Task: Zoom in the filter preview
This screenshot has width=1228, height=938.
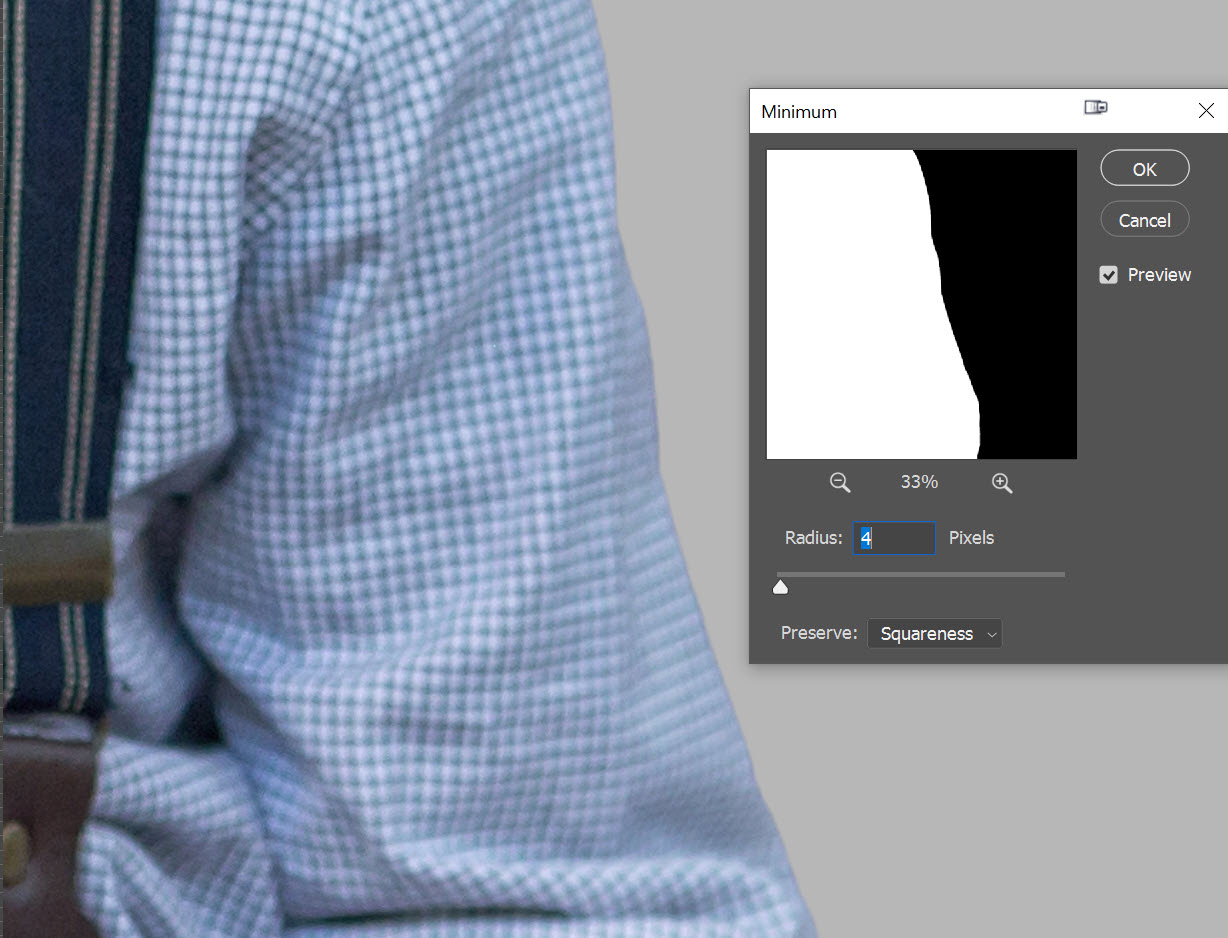Action: (x=1002, y=483)
